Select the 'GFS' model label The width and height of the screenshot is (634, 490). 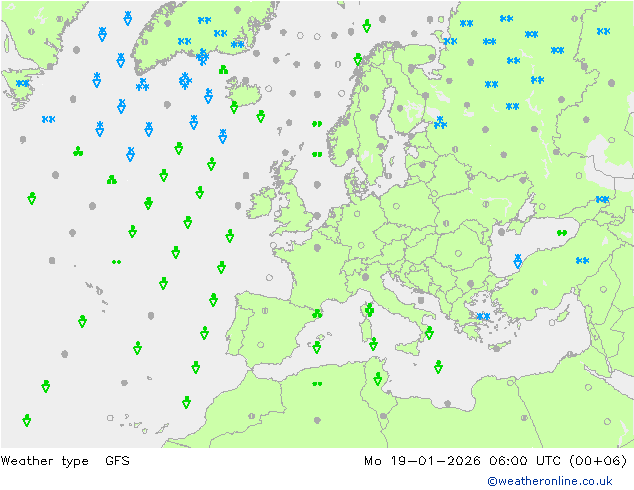[x=117, y=460]
